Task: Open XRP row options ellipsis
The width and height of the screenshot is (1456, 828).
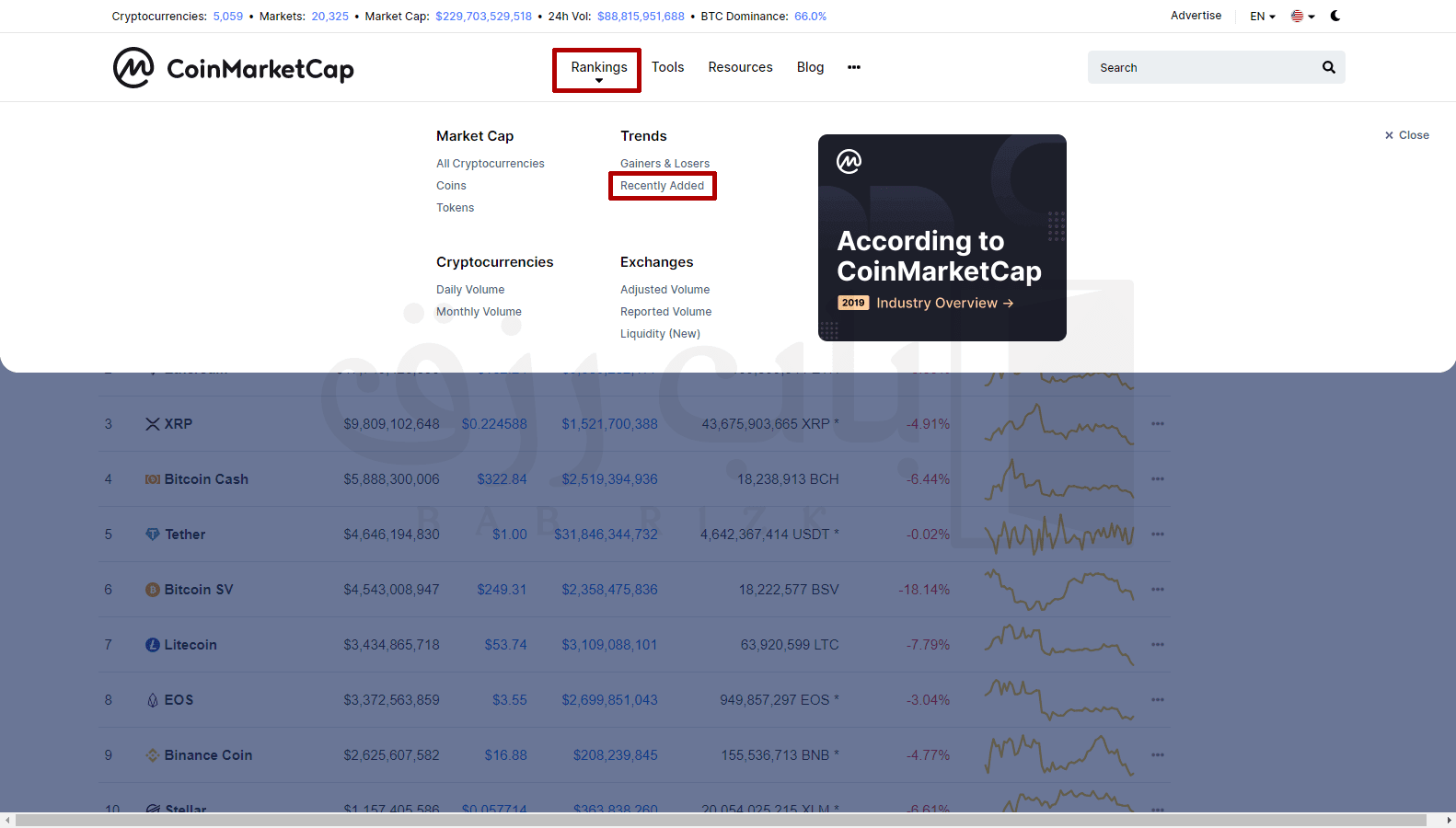Action: [x=1158, y=424]
